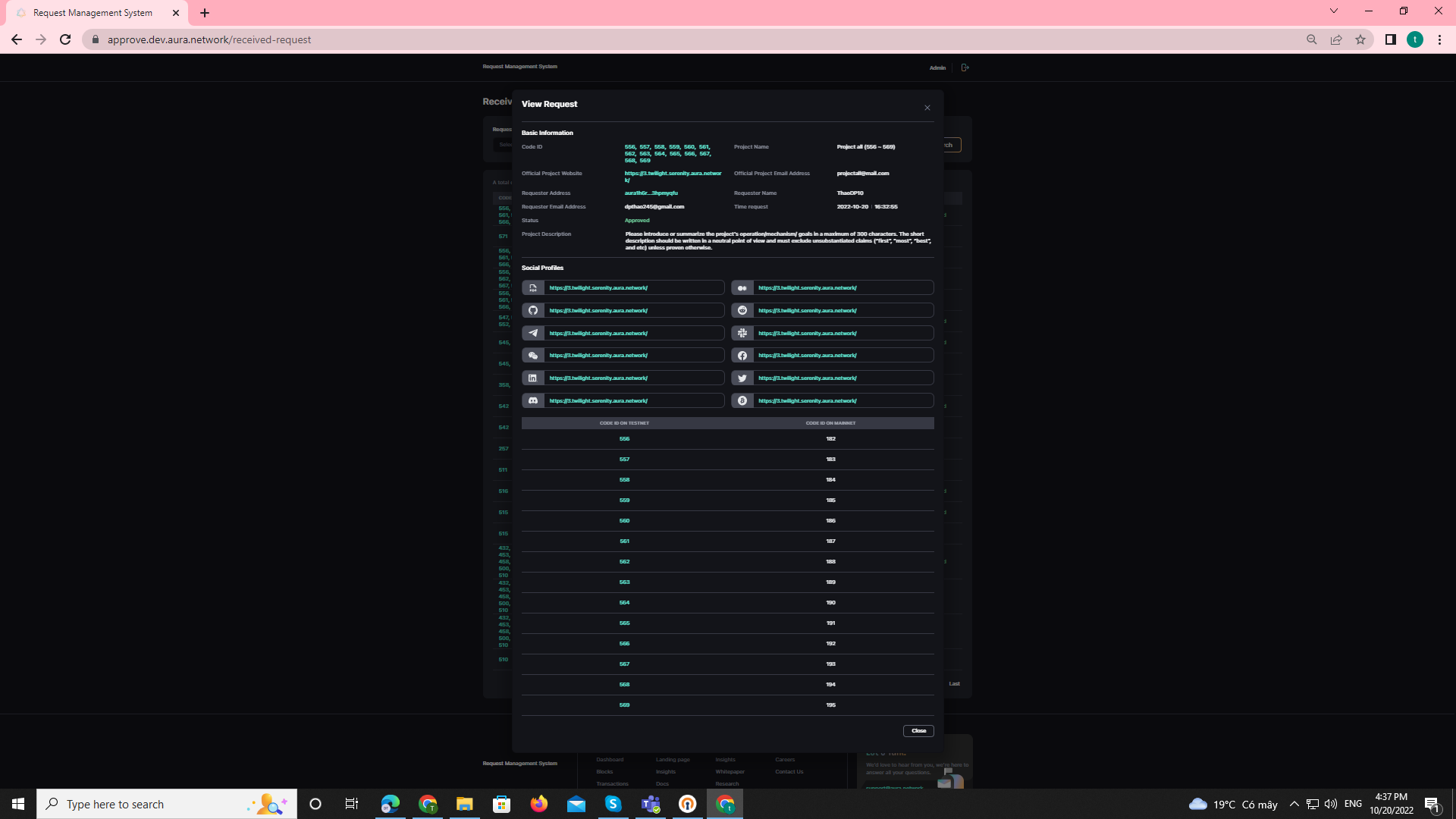Close the View Request dialog with Close button
The height and width of the screenshot is (819, 1456).
918,730
